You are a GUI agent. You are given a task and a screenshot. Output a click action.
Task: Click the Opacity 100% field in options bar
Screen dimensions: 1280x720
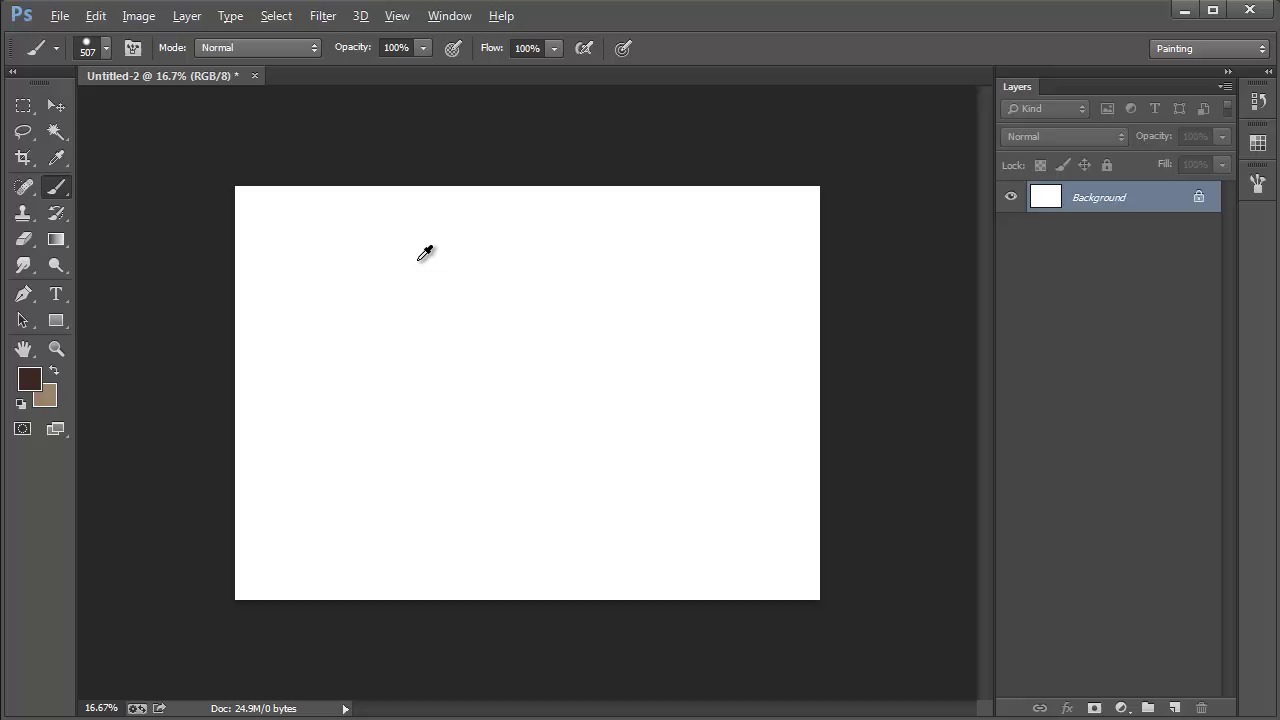coord(397,48)
